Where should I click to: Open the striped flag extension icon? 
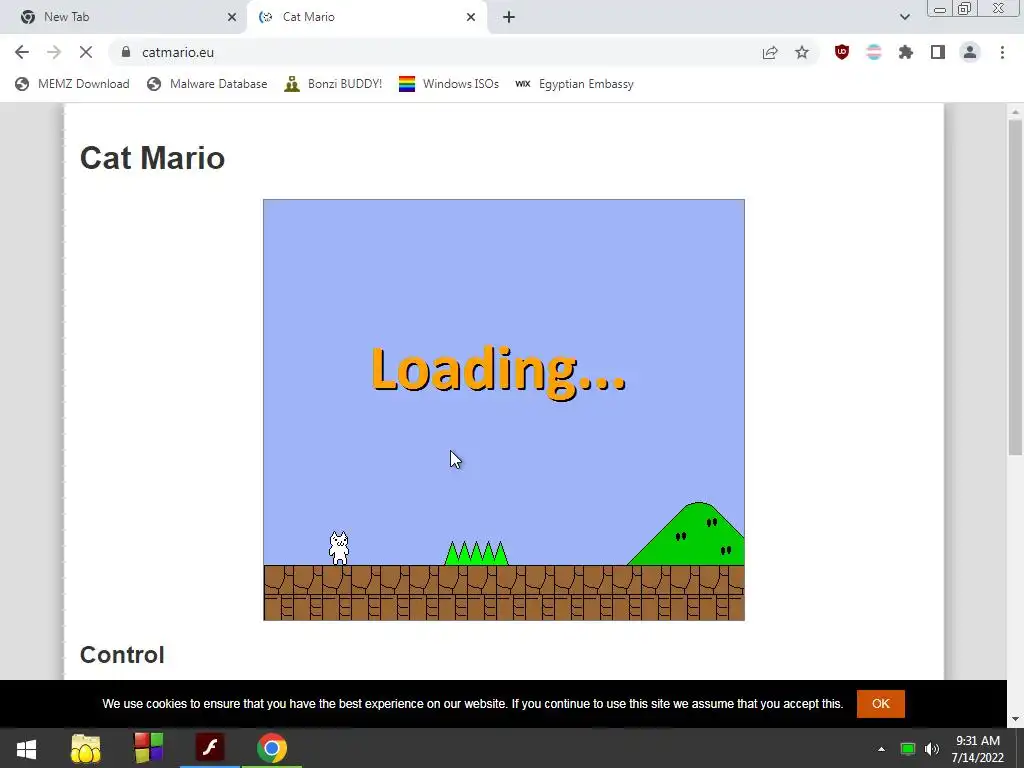(874, 52)
